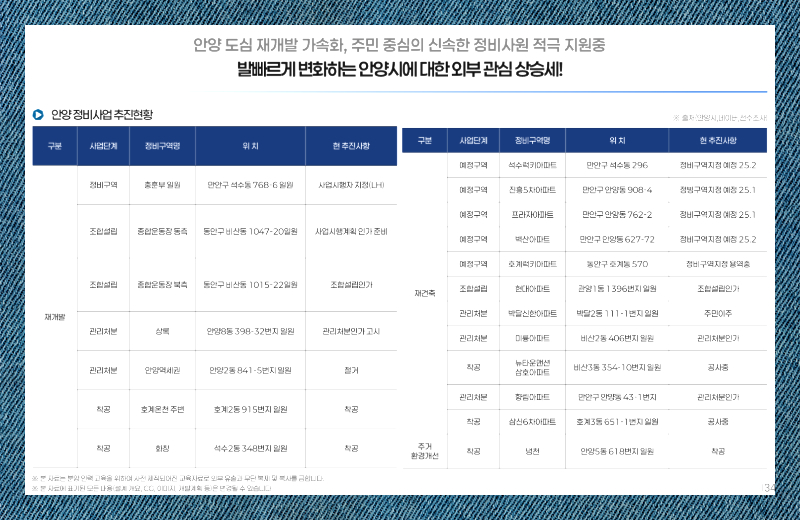Click '만안구 석수동 296' location cell

tap(617, 165)
